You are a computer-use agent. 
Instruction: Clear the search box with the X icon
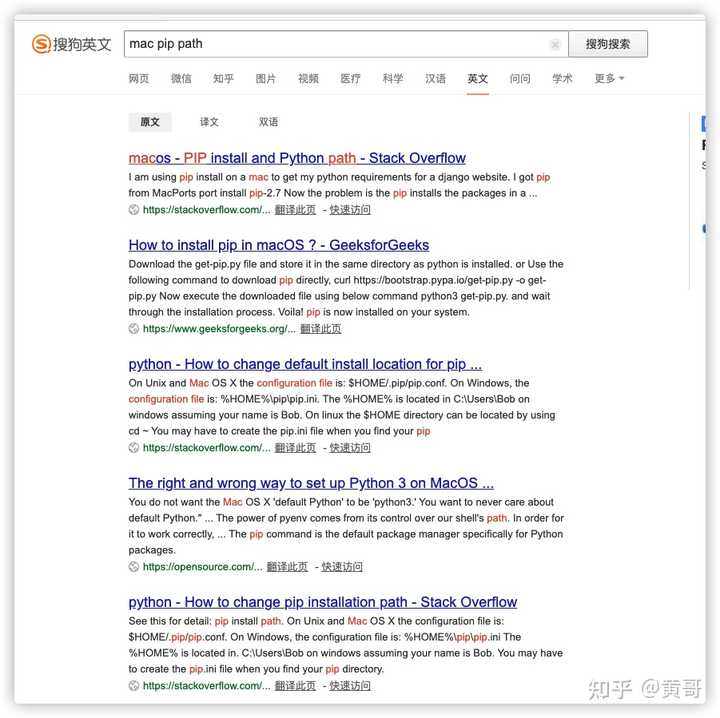(x=555, y=45)
